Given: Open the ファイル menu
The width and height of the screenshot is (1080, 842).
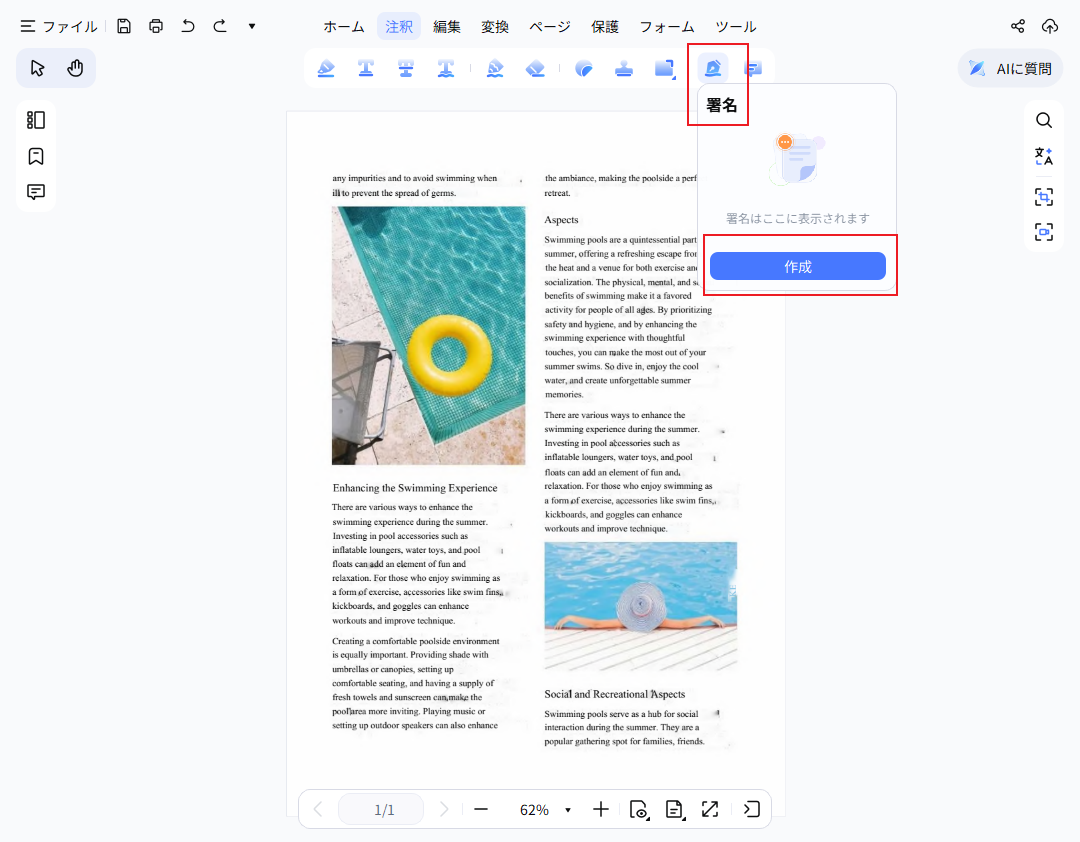Looking at the screenshot, I should (x=59, y=27).
